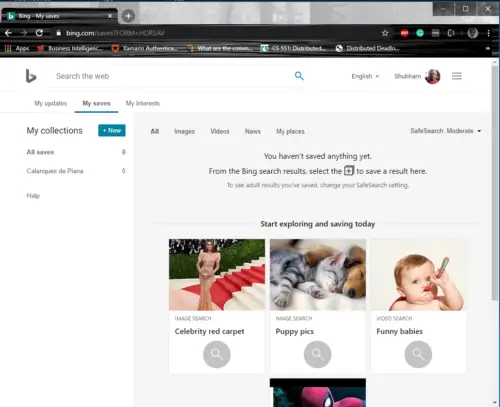Open the hamburger menu
Screen dimensions: 500x407
457,76
